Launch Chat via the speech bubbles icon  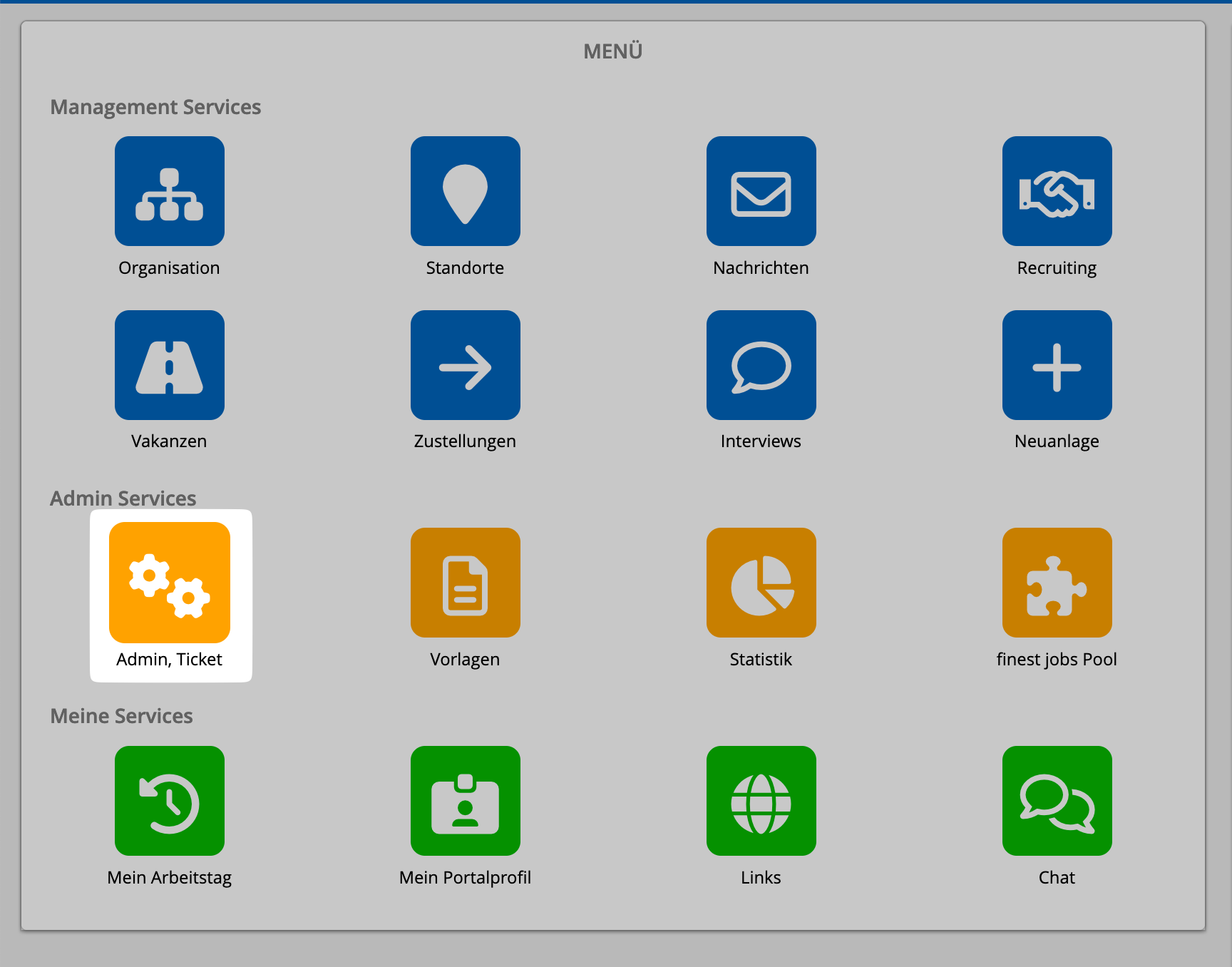pyautogui.click(x=1057, y=801)
